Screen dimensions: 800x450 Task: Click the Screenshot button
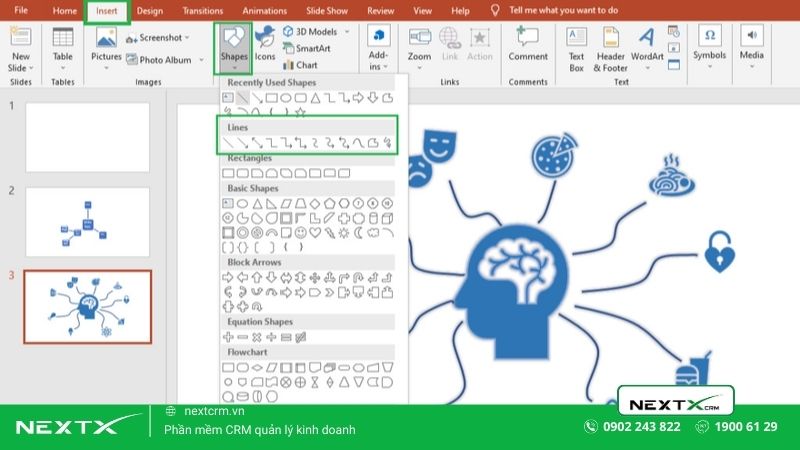point(154,38)
